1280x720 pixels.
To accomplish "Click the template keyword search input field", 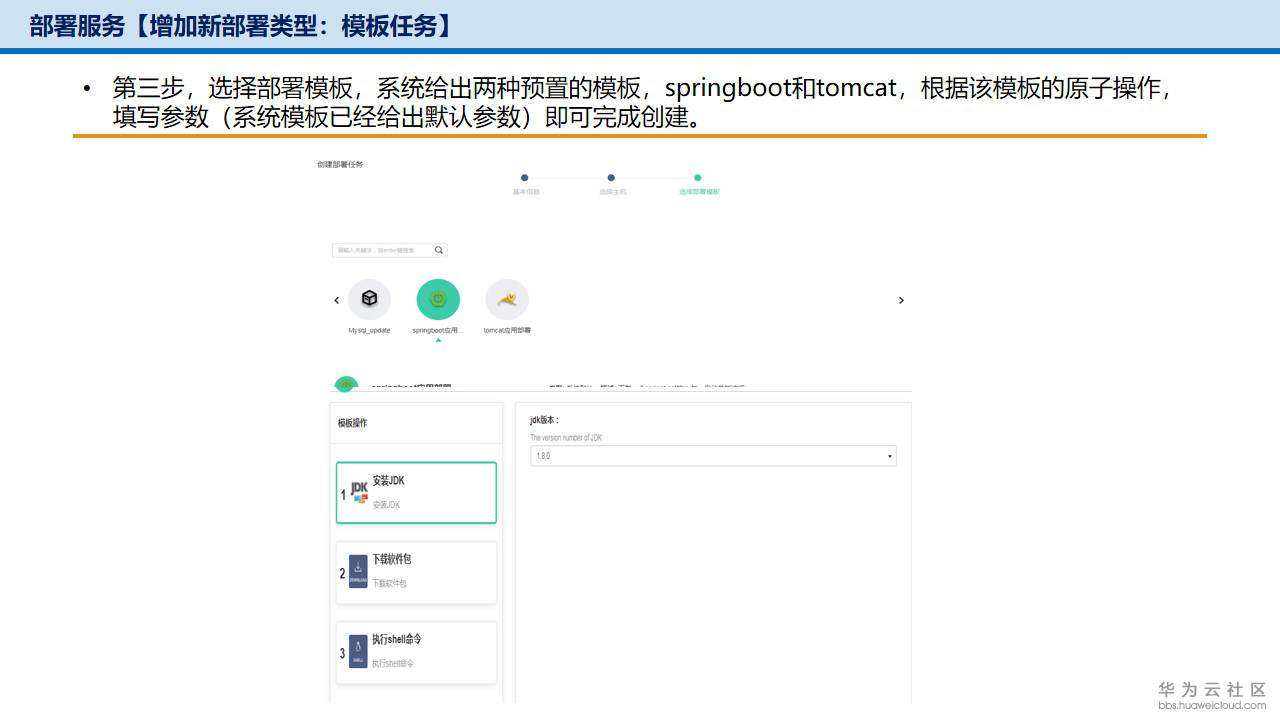I will click(385, 250).
